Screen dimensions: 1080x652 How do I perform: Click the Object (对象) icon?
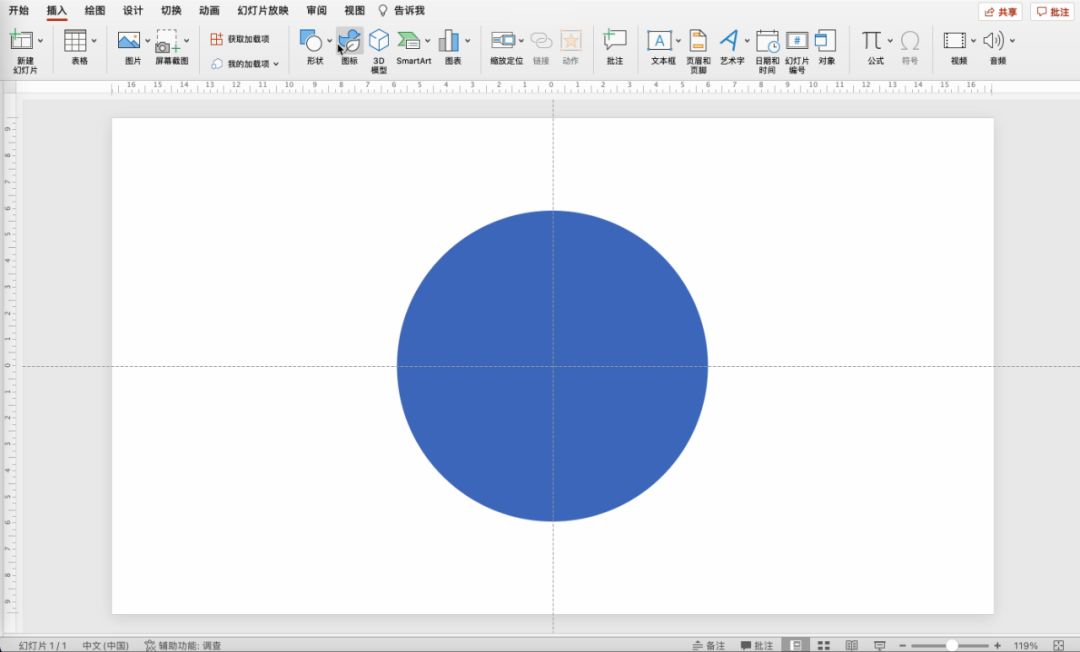(x=826, y=41)
